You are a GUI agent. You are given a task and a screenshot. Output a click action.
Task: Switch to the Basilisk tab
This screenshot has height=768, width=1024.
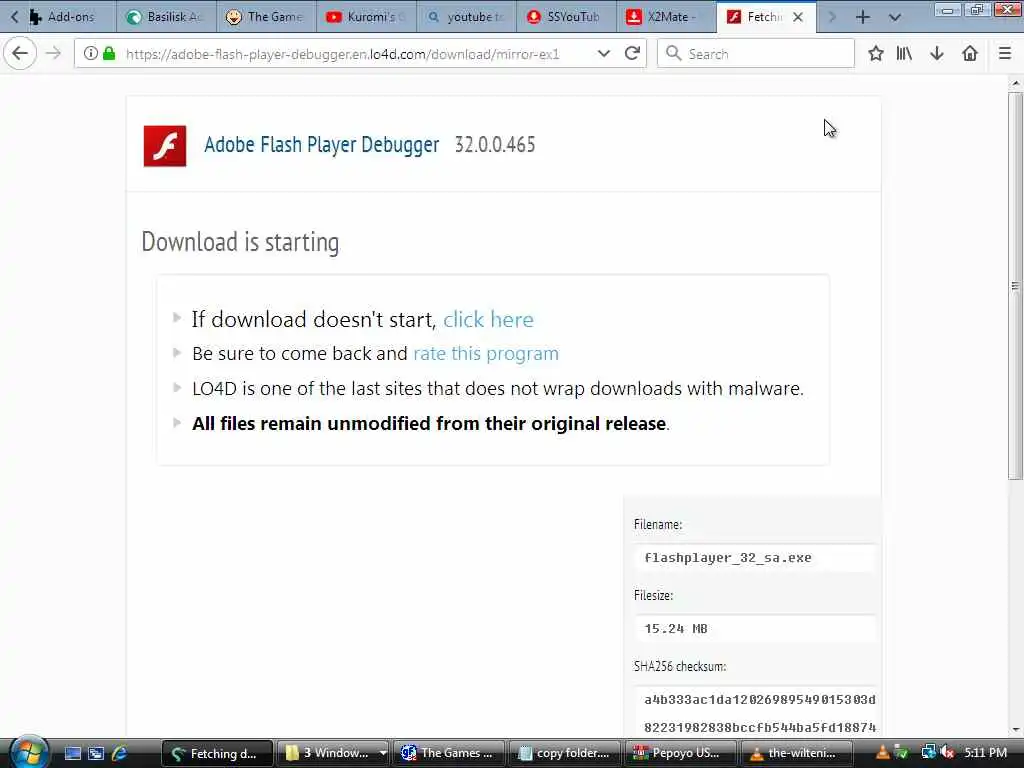pyautogui.click(x=167, y=17)
